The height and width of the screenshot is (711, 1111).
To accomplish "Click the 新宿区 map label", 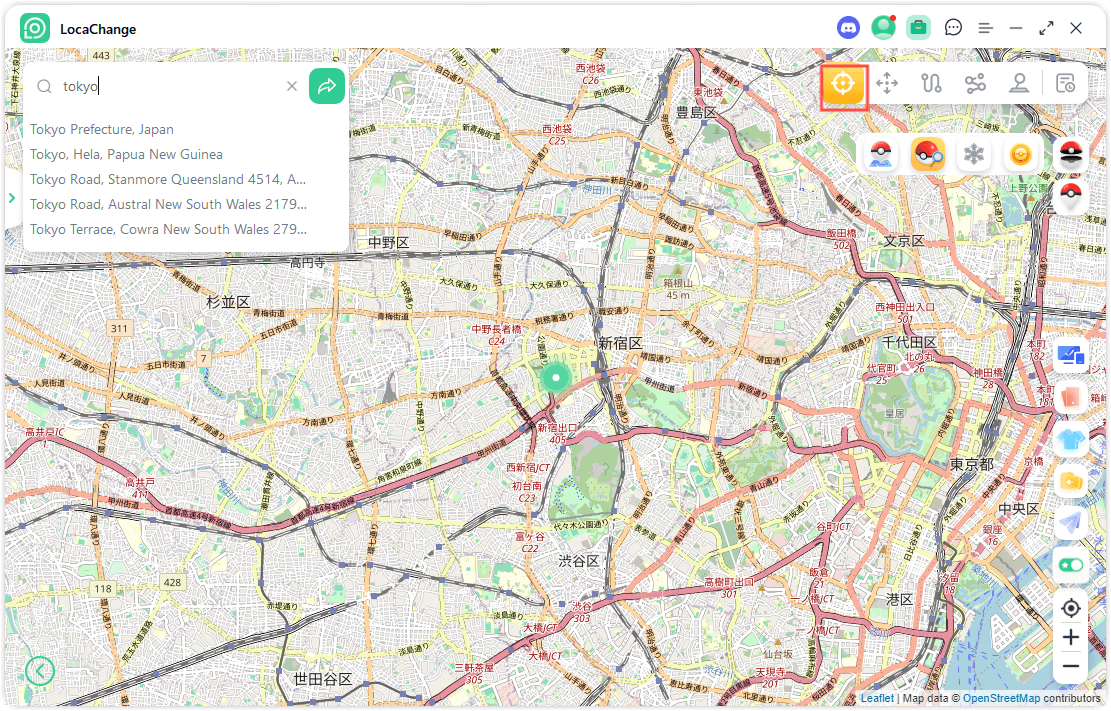I will pos(620,343).
